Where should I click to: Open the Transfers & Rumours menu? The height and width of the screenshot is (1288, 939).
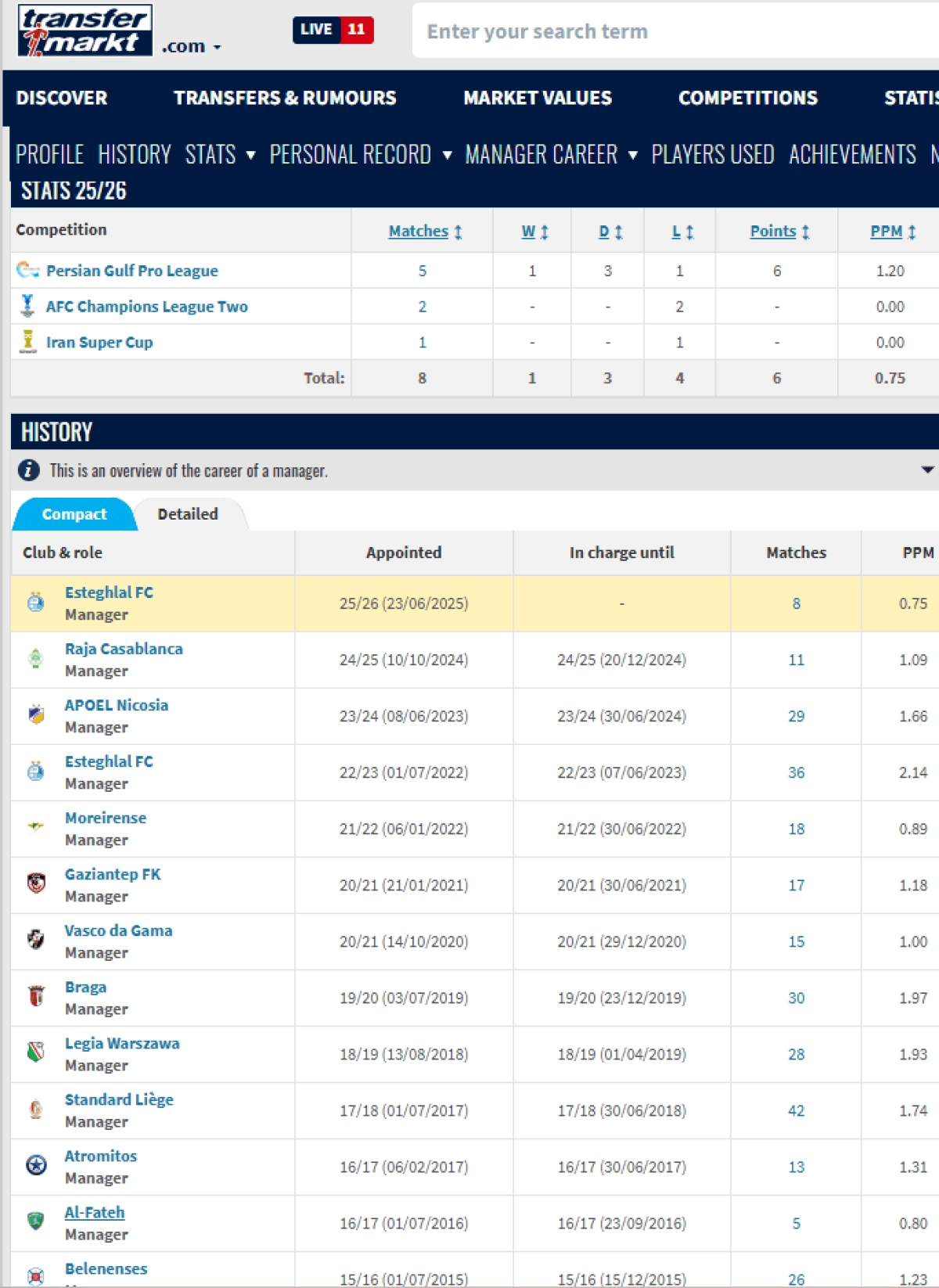click(x=285, y=98)
